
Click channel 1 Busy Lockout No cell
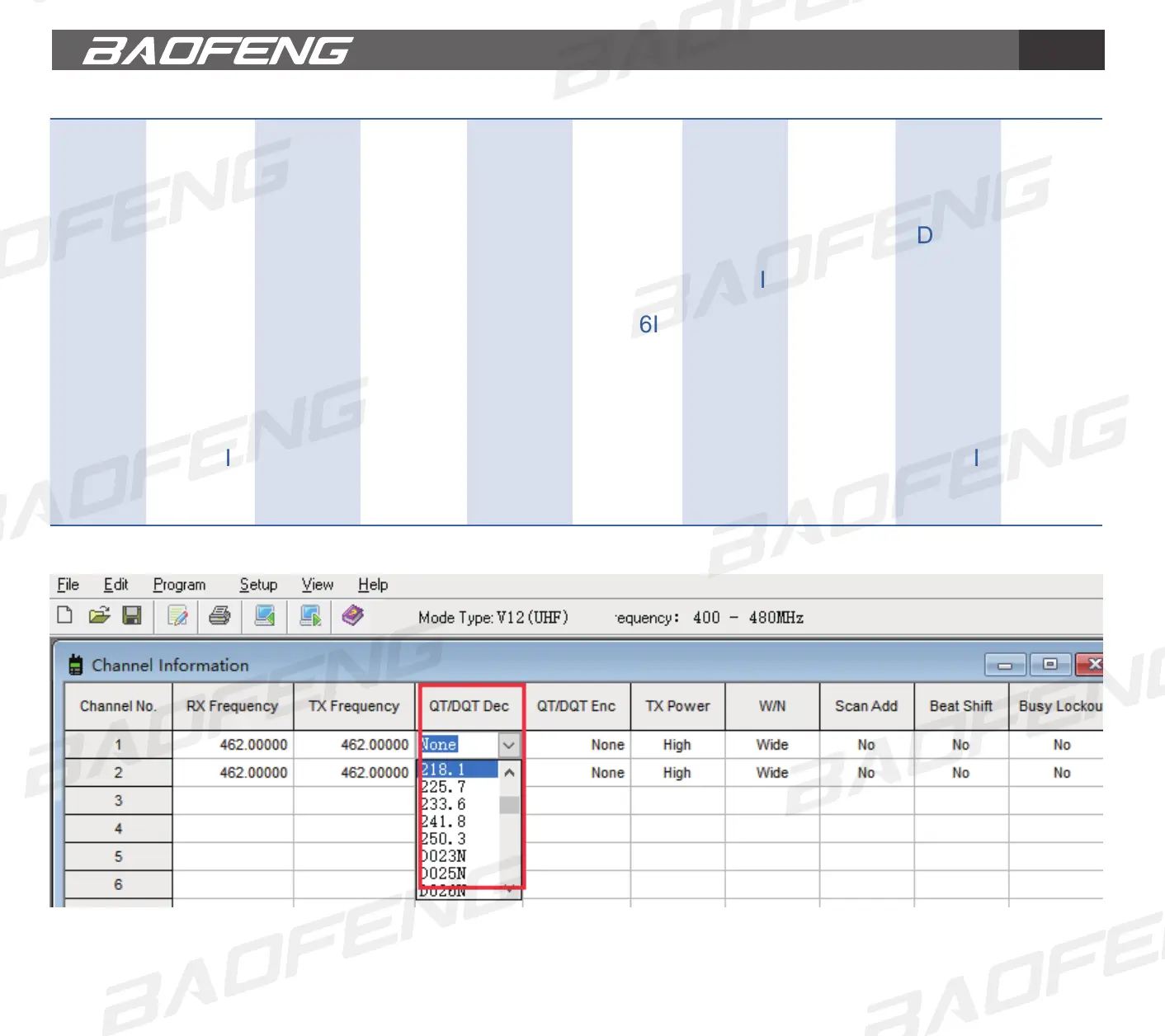[1056, 745]
